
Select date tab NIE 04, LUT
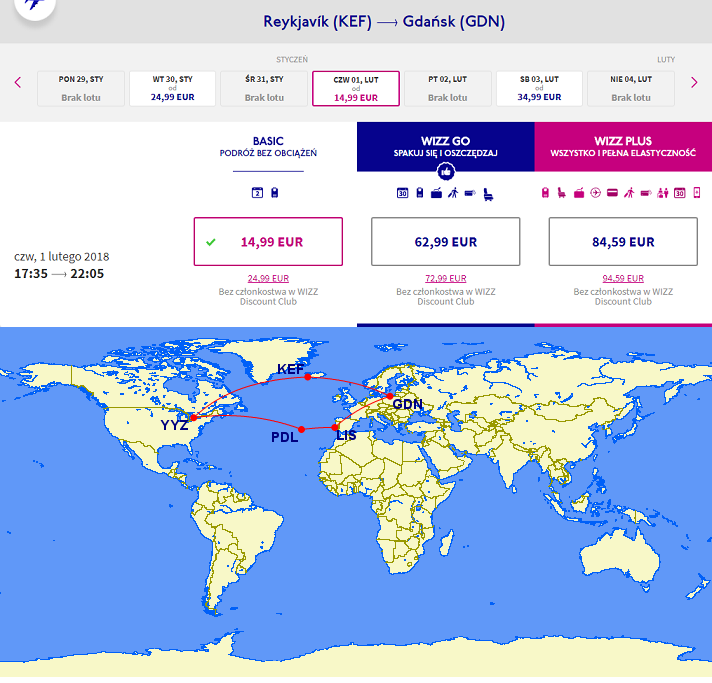631,89
